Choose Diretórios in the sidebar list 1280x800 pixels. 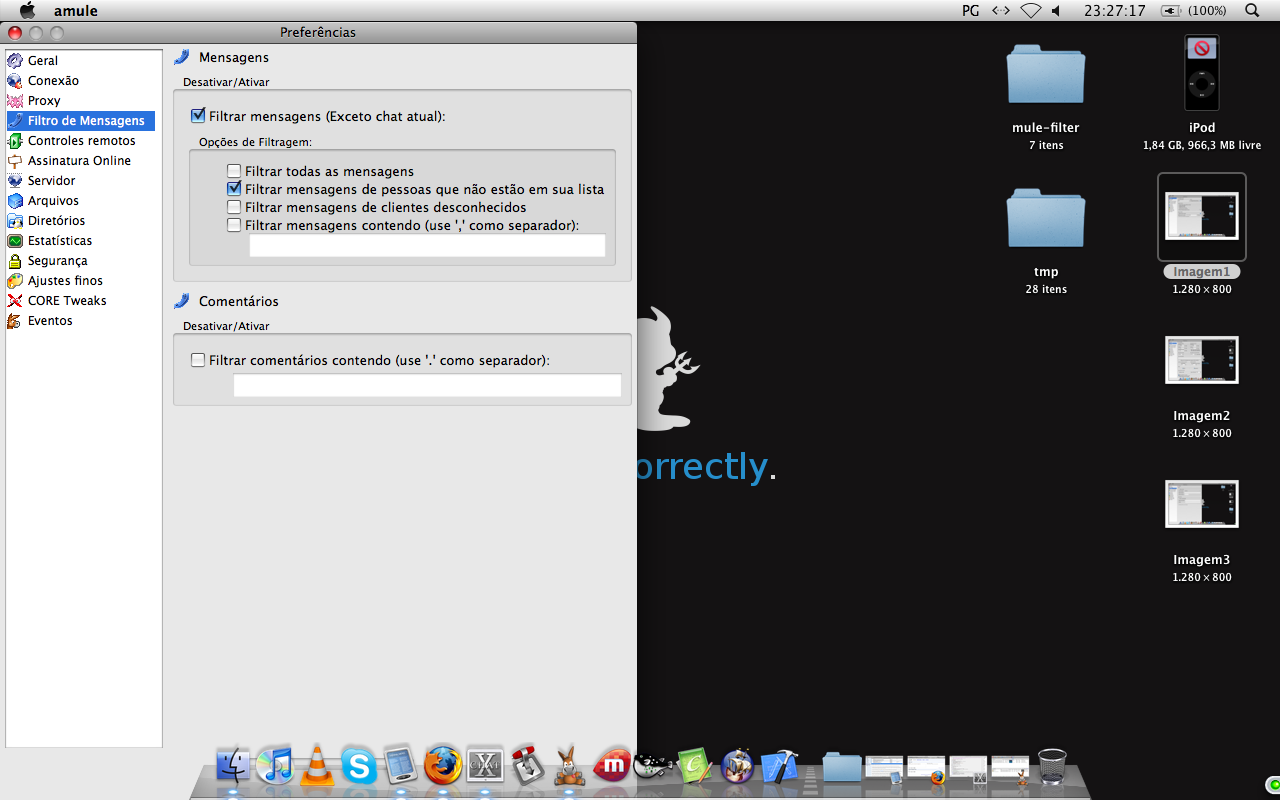56,221
